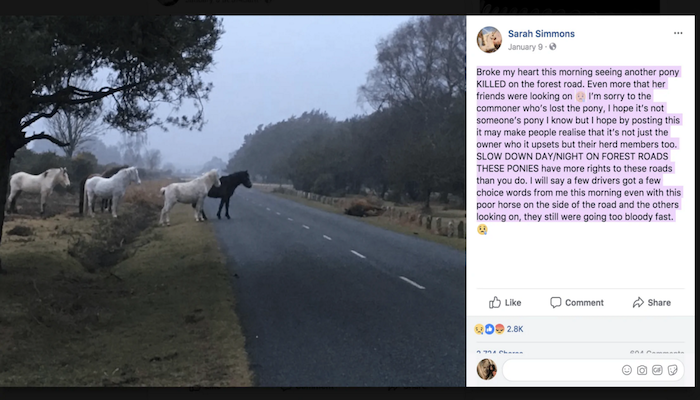This screenshot has height=400, width=700.
Task: Click the blue like reaction icon
Action: point(490,329)
